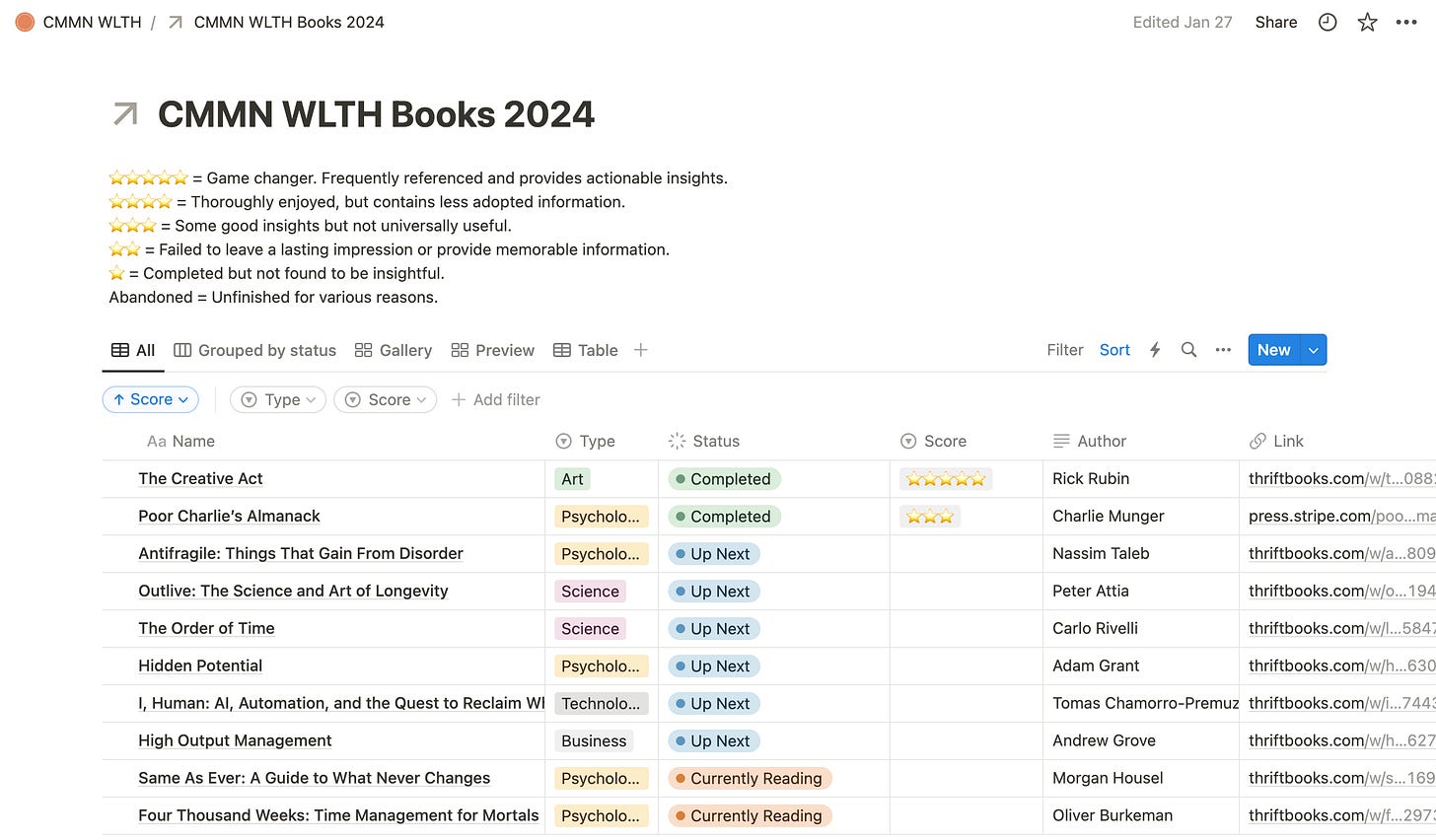
Task: Click author Morgan Housel cell
Action: [1108, 778]
